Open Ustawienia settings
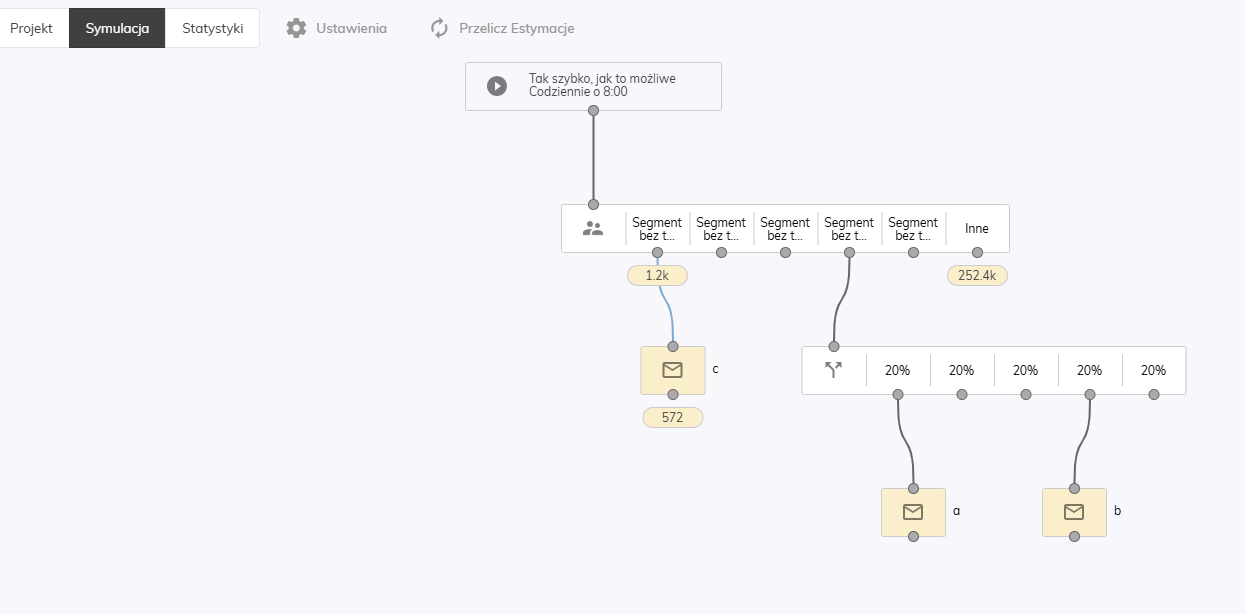 point(351,28)
